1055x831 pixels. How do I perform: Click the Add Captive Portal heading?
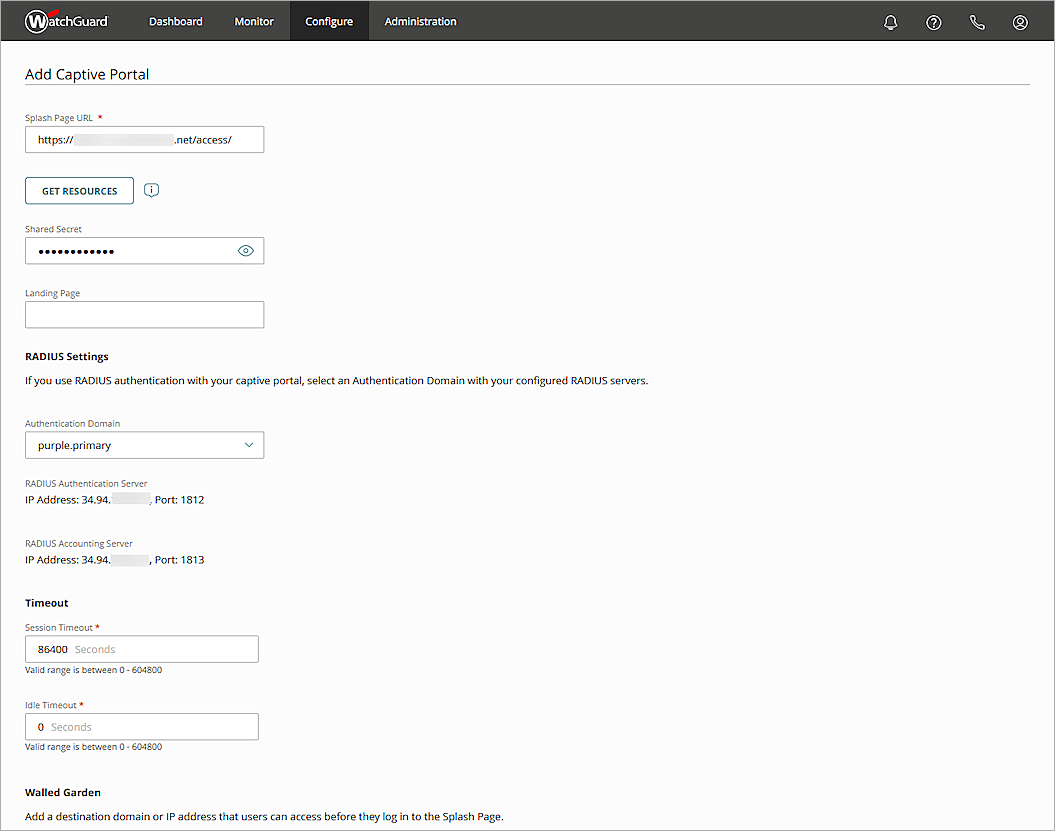87,74
